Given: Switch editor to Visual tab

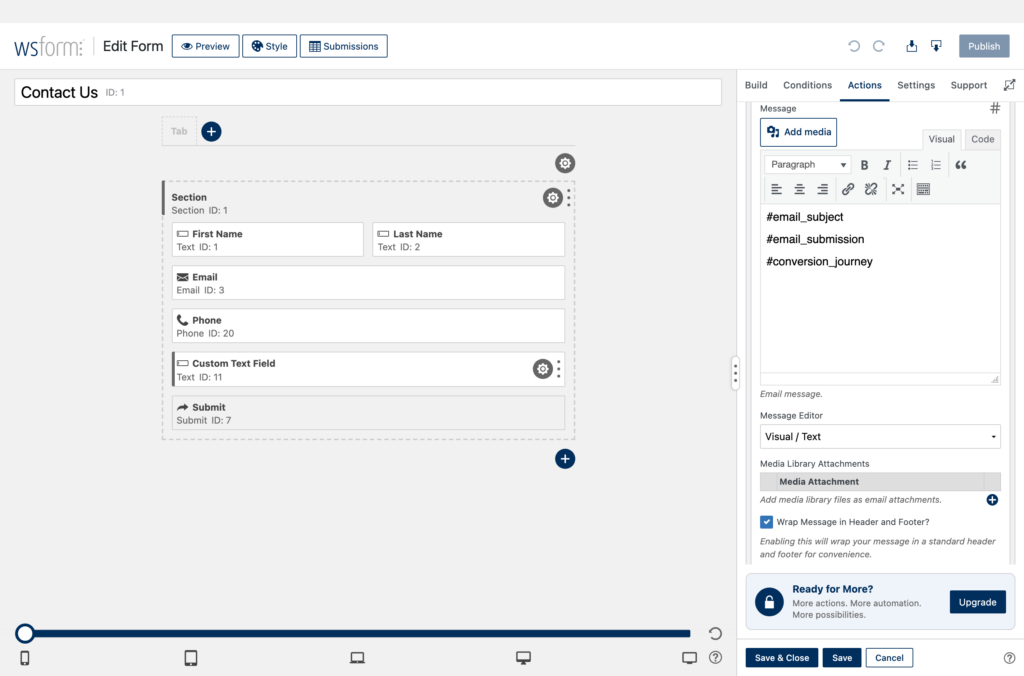Looking at the screenshot, I should coord(941,139).
